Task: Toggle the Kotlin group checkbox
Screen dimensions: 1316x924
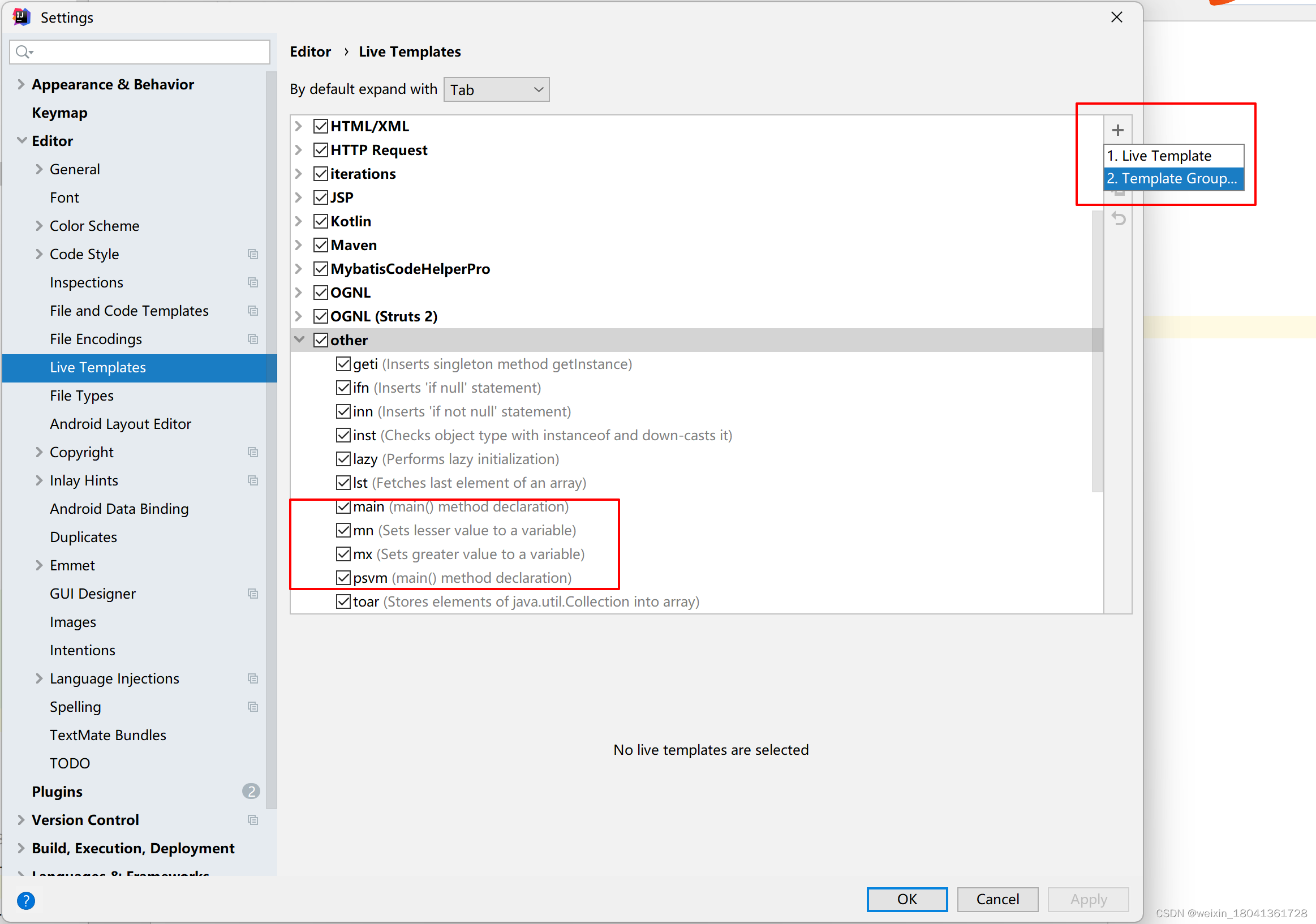Action: [x=320, y=221]
